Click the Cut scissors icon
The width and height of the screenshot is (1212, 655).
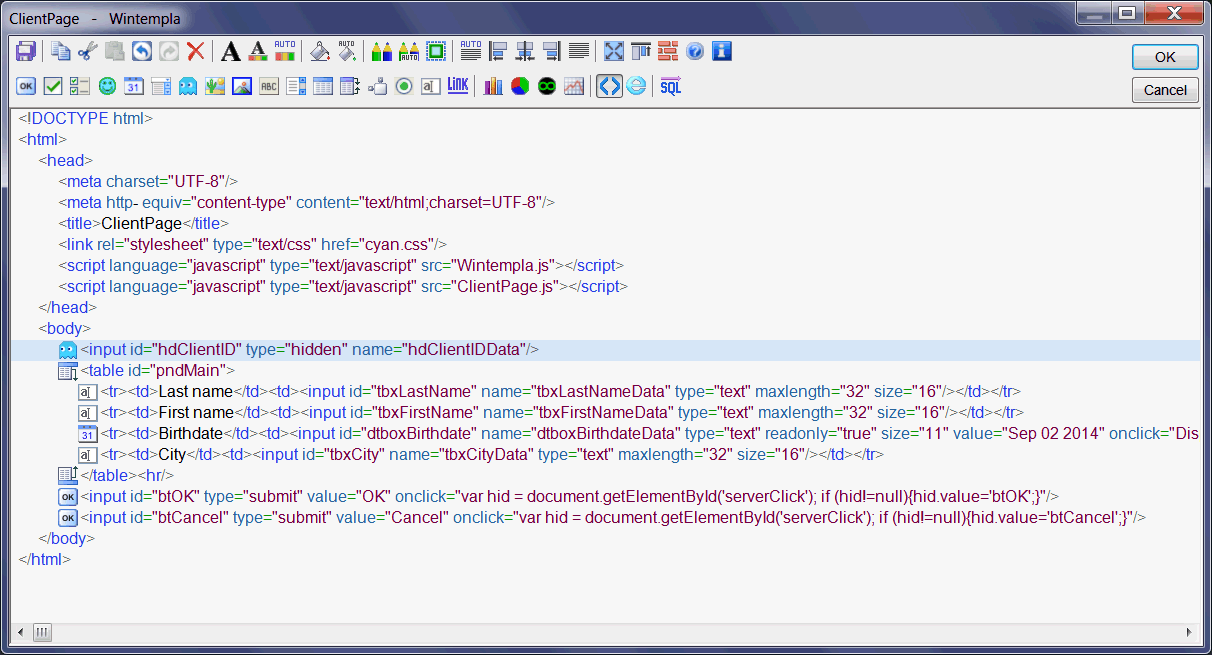[x=88, y=51]
